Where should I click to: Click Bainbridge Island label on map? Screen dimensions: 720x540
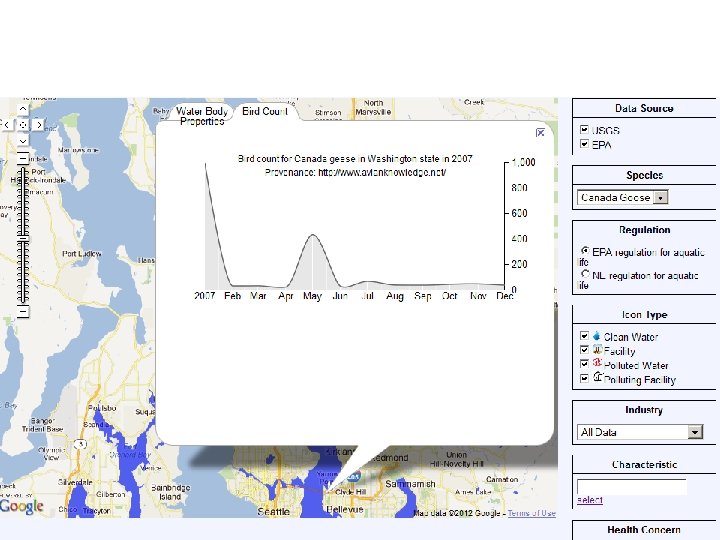(x=170, y=492)
